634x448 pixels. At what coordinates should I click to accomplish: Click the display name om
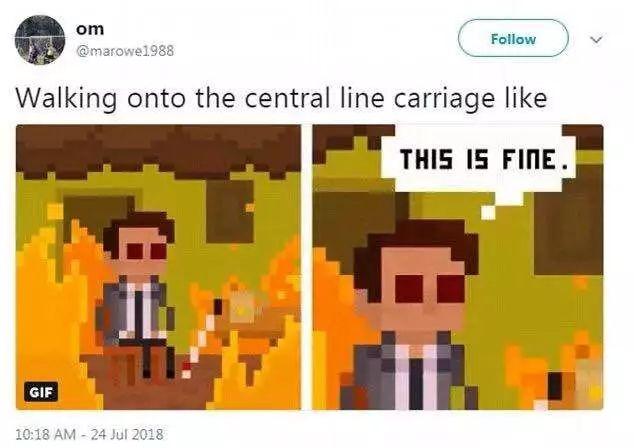pos(90,29)
